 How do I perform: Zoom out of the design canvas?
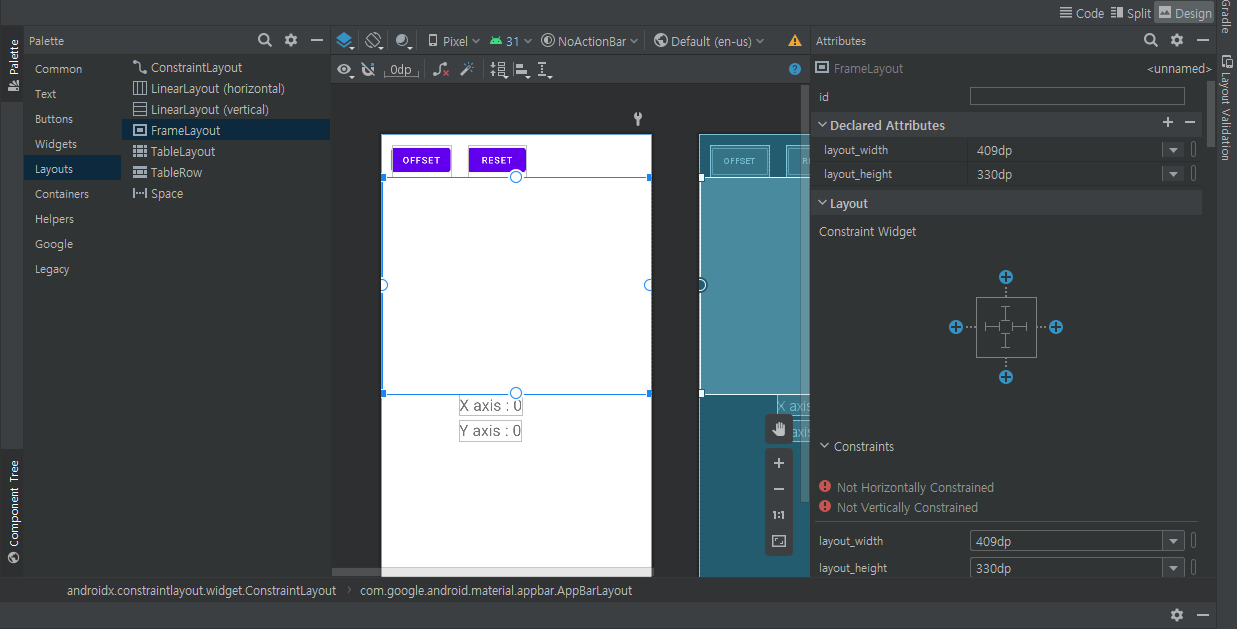coord(779,489)
